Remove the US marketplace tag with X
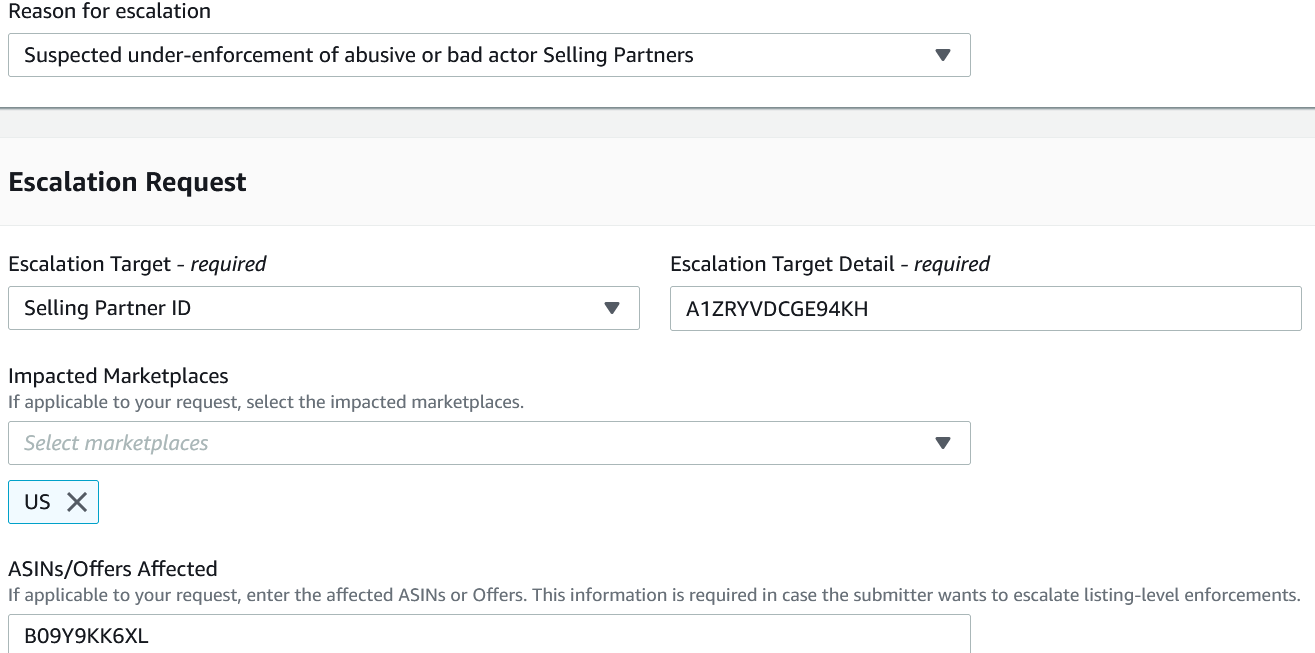The image size is (1315, 653). point(77,502)
